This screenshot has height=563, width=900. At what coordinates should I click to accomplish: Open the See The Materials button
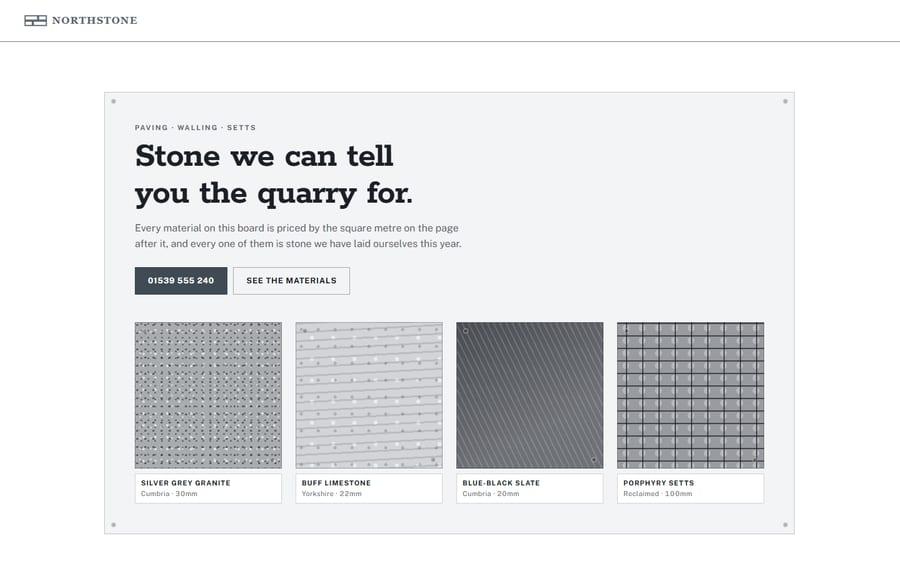pos(291,281)
